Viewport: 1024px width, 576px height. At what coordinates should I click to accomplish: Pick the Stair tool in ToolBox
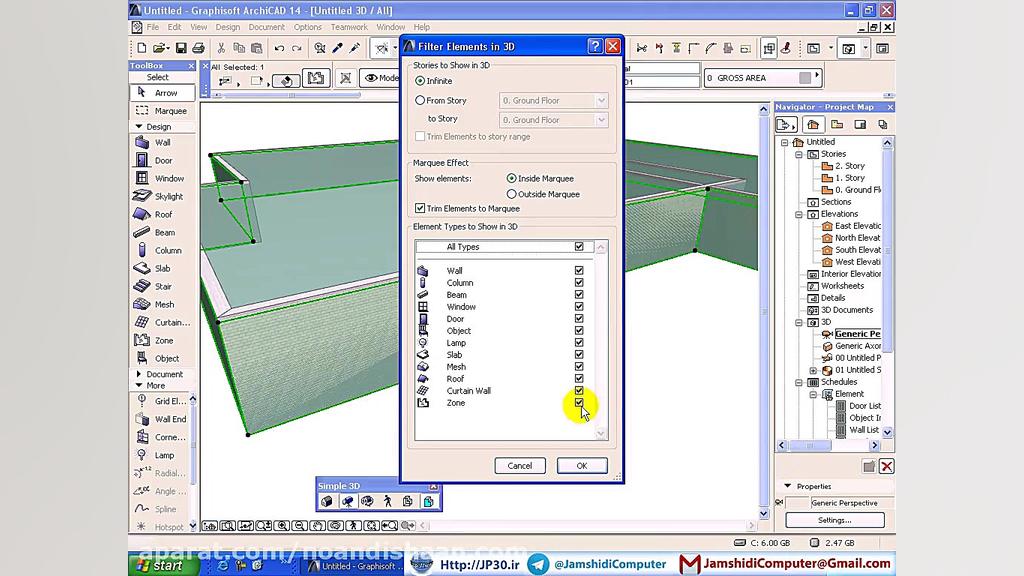tap(161, 286)
